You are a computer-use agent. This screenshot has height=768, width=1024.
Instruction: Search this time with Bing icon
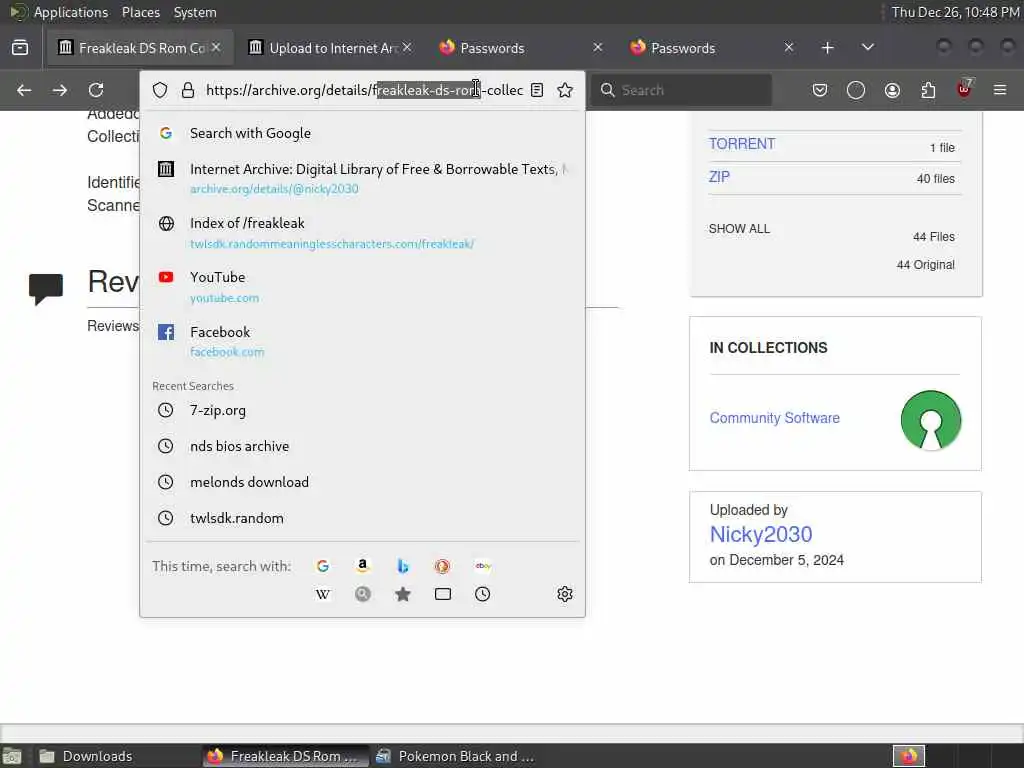(x=403, y=566)
